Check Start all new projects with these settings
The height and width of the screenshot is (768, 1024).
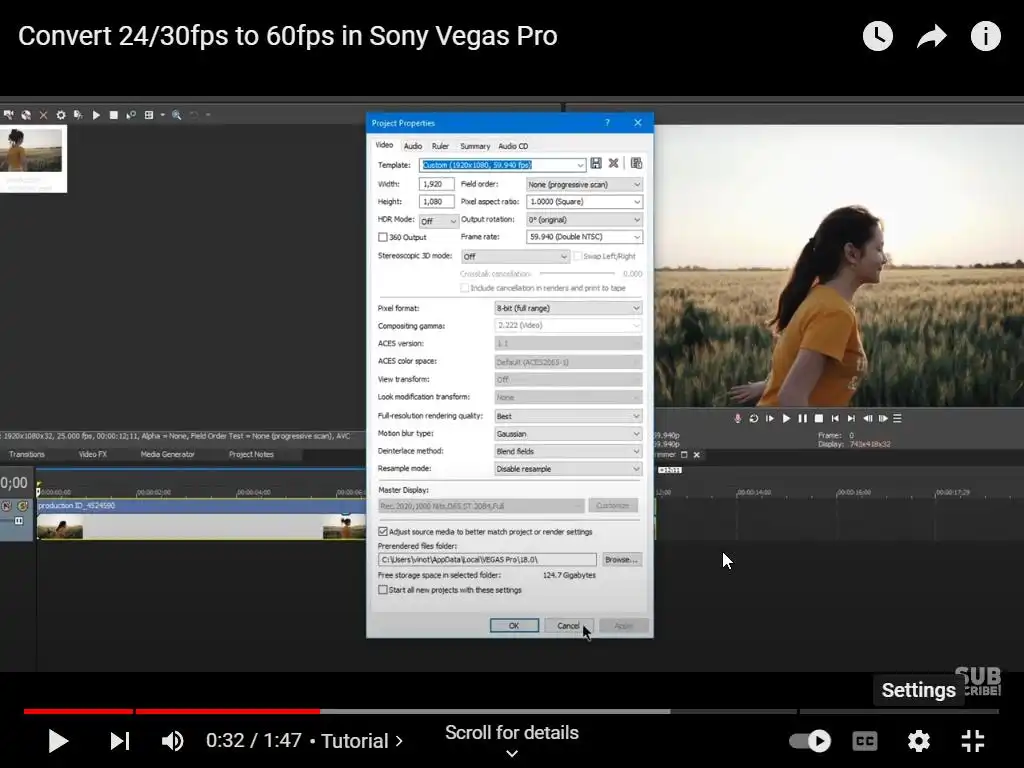(383, 590)
